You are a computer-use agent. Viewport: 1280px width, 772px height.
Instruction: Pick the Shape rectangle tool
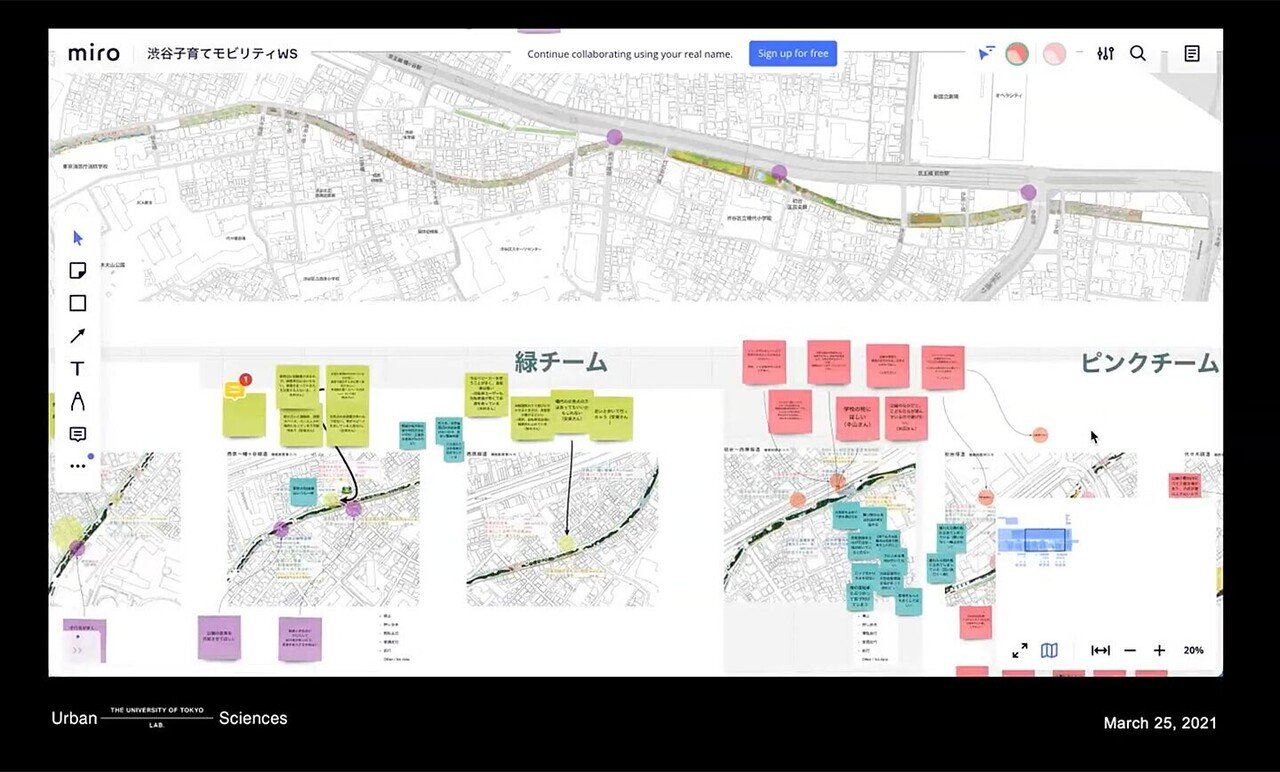pyautogui.click(x=78, y=303)
